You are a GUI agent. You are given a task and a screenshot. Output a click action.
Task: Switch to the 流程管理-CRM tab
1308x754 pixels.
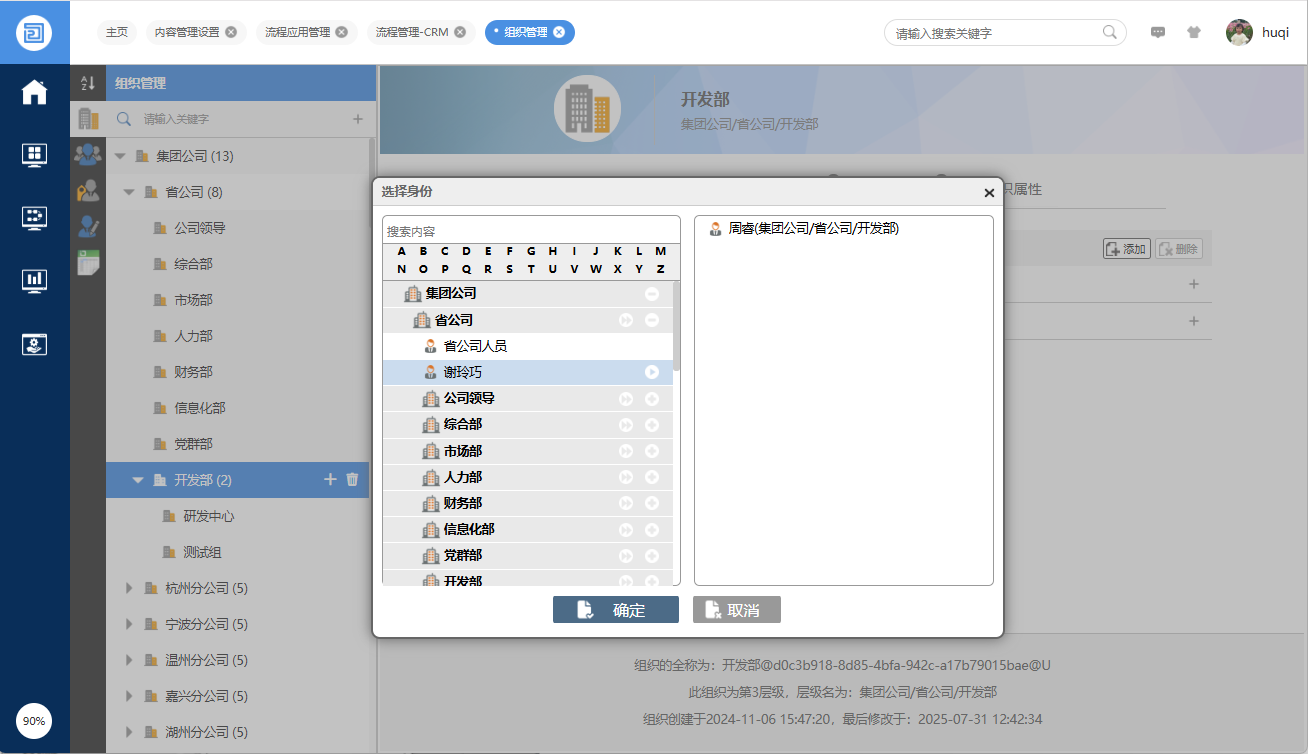pyautogui.click(x=411, y=32)
